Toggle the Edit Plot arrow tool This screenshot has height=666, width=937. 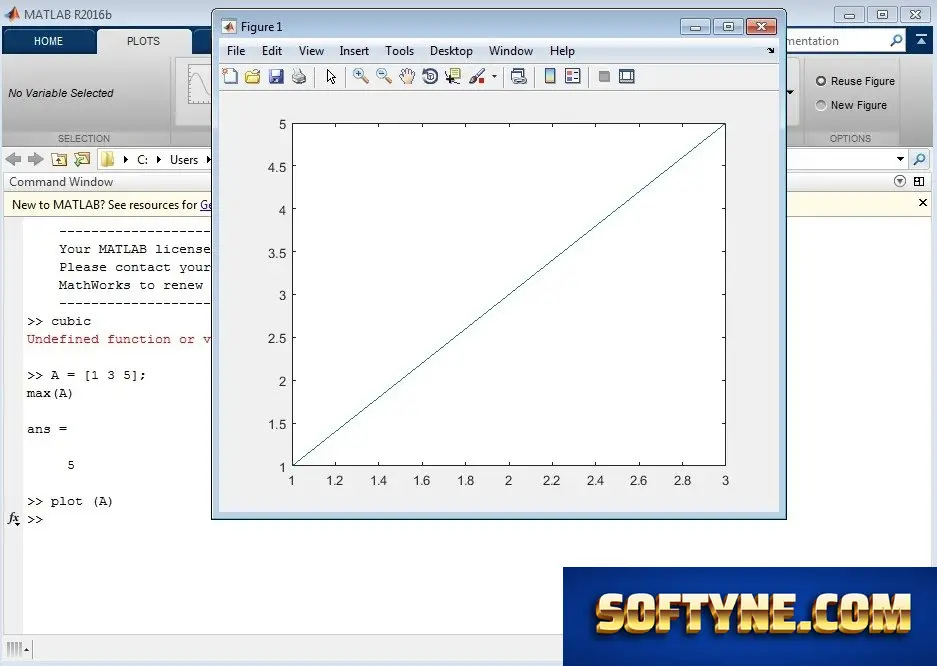coord(331,76)
